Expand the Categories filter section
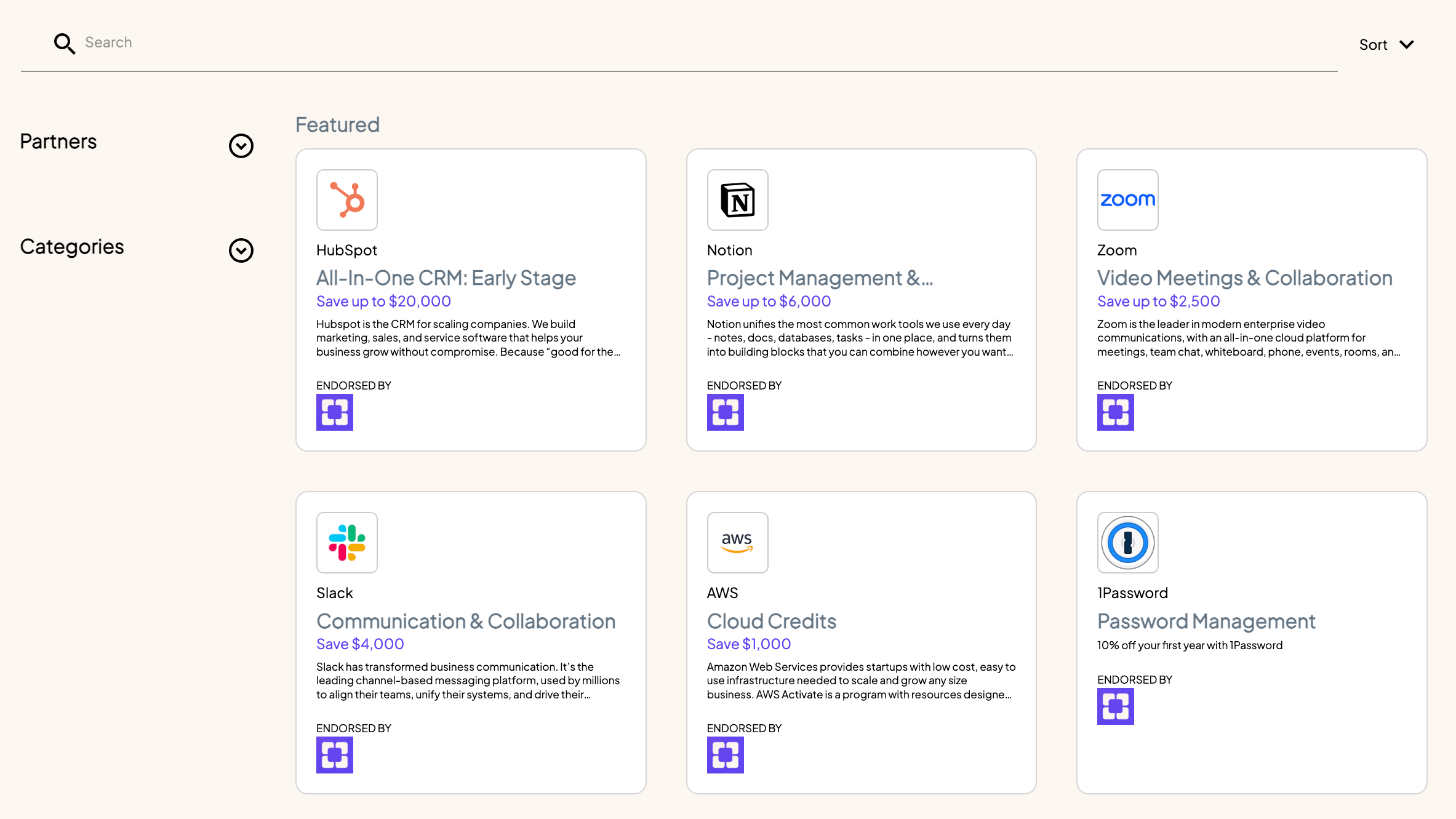This screenshot has width=1456, height=819. (x=241, y=250)
